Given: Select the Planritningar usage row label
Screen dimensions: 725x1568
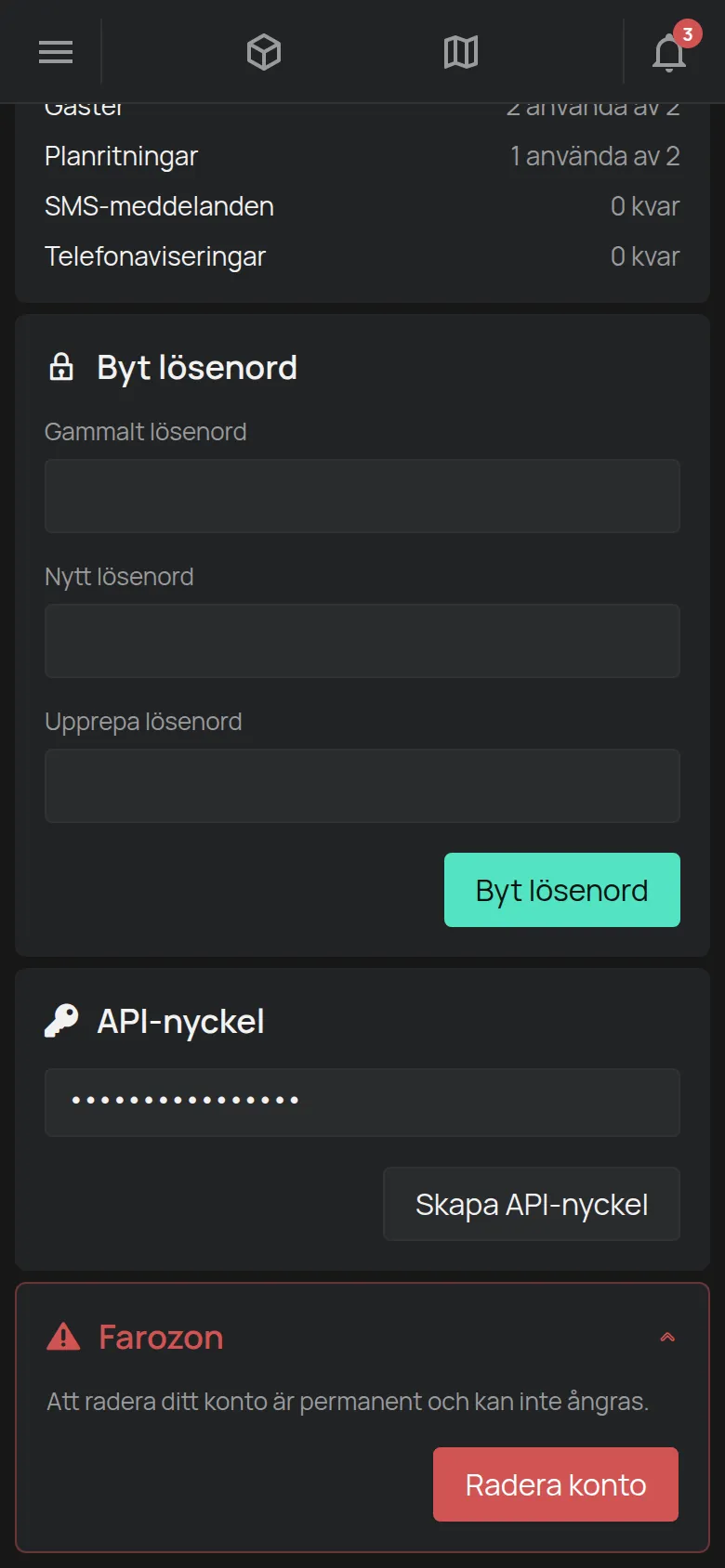Looking at the screenshot, I should pyautogui.click(x=121, y=156).
